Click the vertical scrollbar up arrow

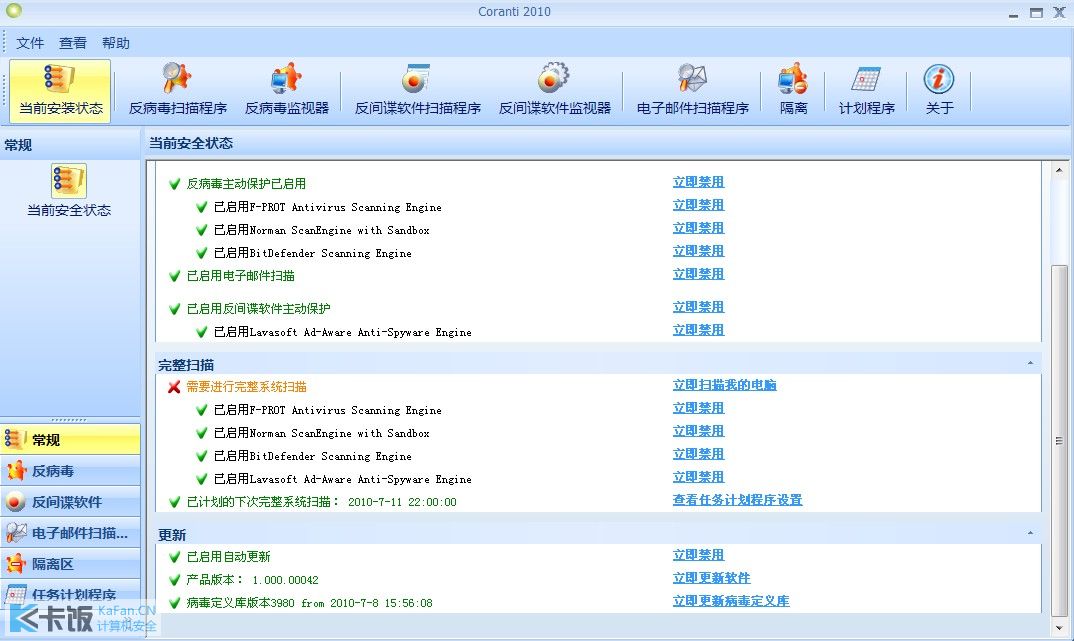tap(1059, 170)
